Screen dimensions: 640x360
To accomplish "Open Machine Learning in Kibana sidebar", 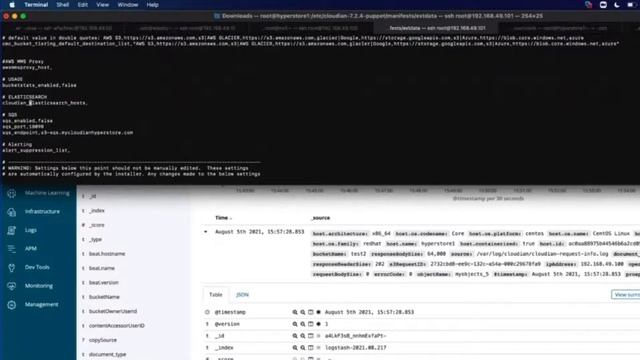I will coord(47,193).
